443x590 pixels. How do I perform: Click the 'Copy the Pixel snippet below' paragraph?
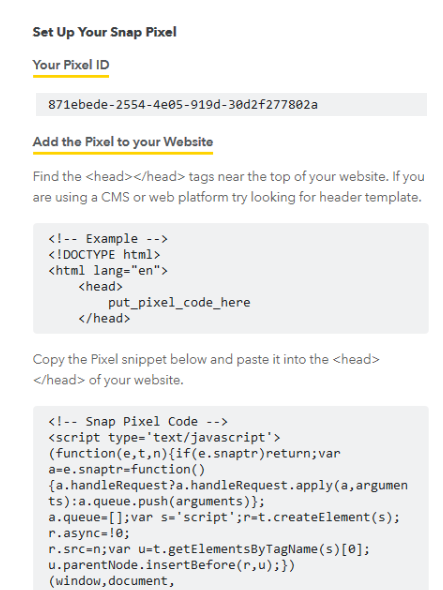coord(206,370)
